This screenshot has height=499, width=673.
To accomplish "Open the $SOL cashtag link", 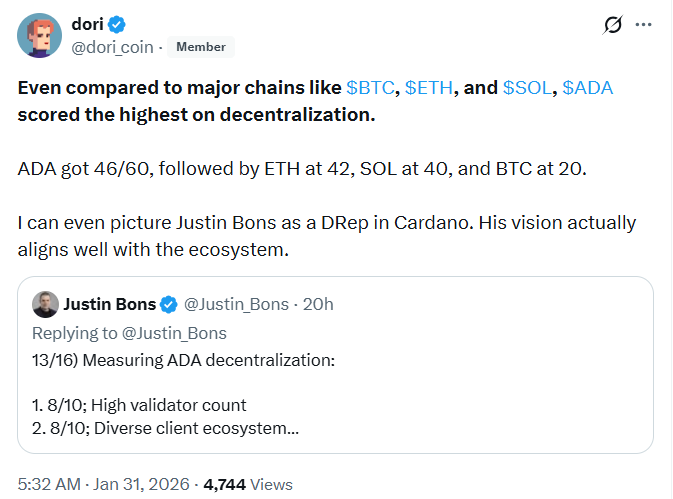I will coord(527,88).
